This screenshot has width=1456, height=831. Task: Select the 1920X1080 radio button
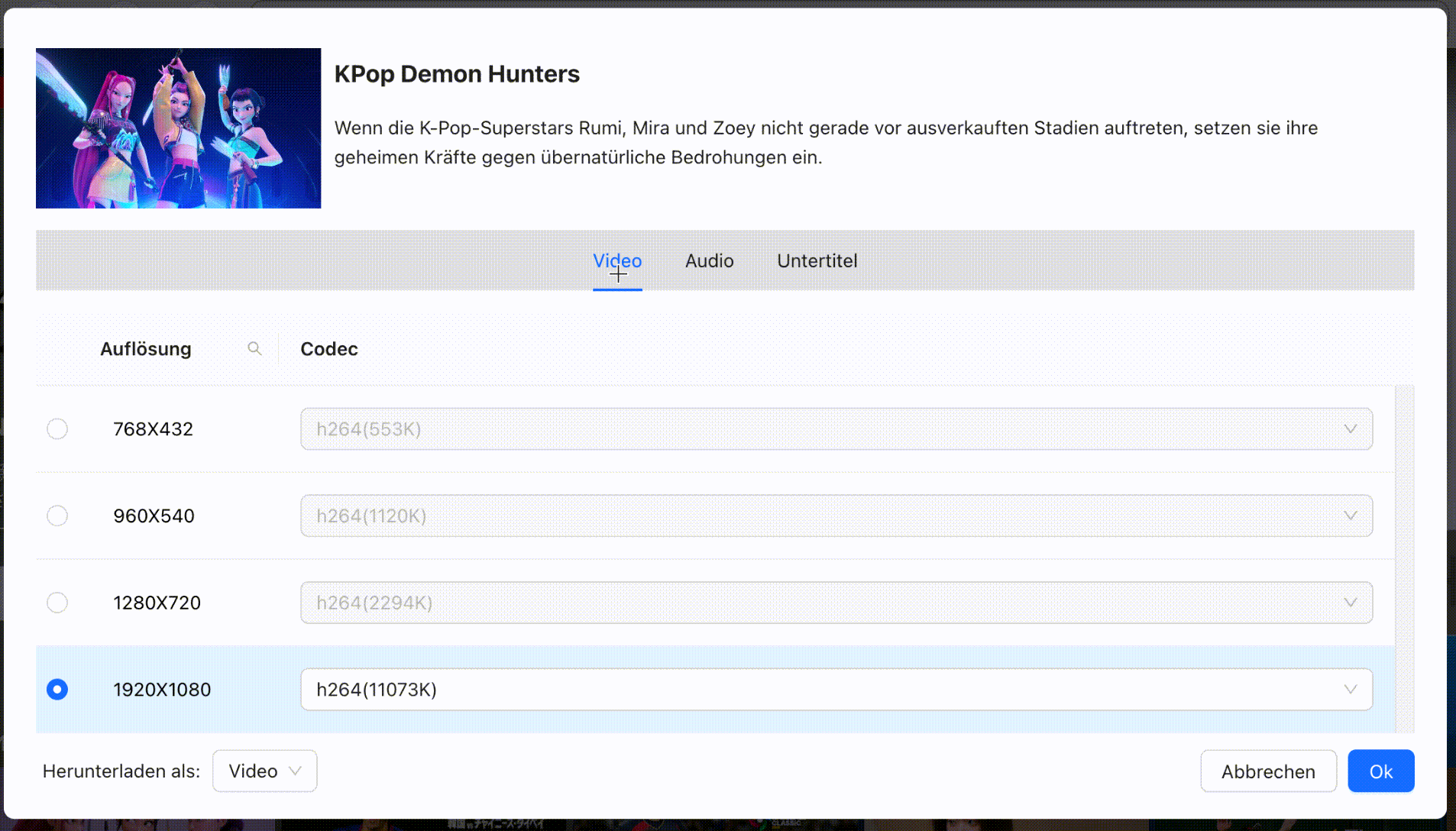tap(57, 689)
